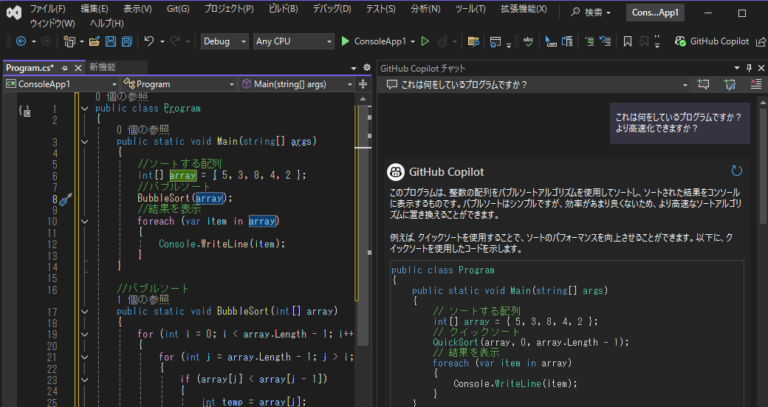This screenshot has height=407, width=768.
Task: Click the screwdriver quick actions icon on line 8
Action: click(x=66, y=199)
